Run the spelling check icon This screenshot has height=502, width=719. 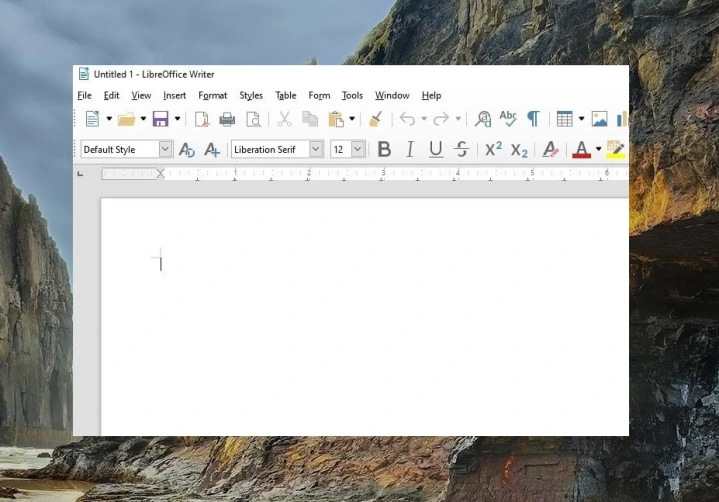tap(508, 119)
